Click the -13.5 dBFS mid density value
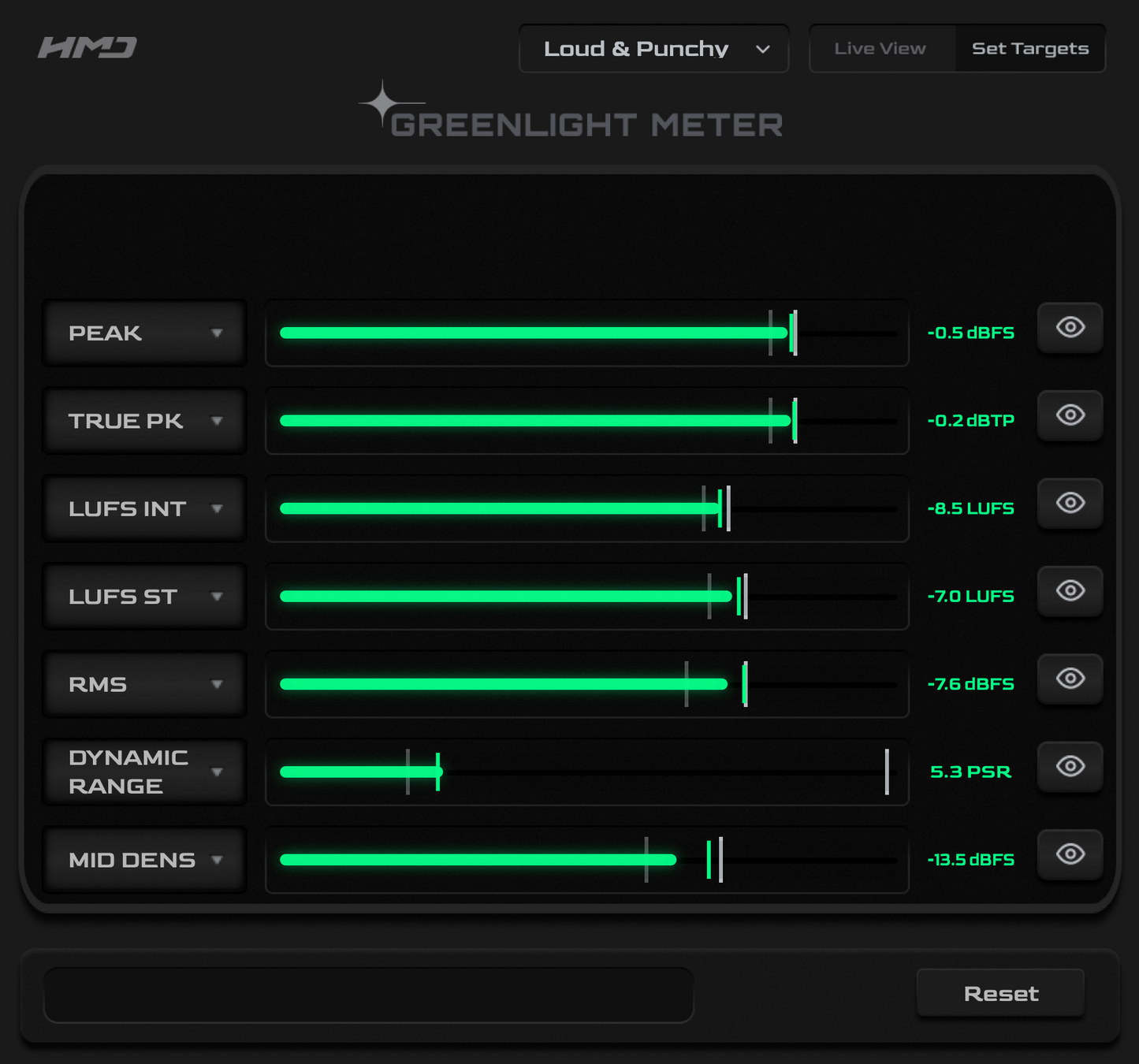The height and width of the screenshot is (1064, 1139). coord(970,860)
